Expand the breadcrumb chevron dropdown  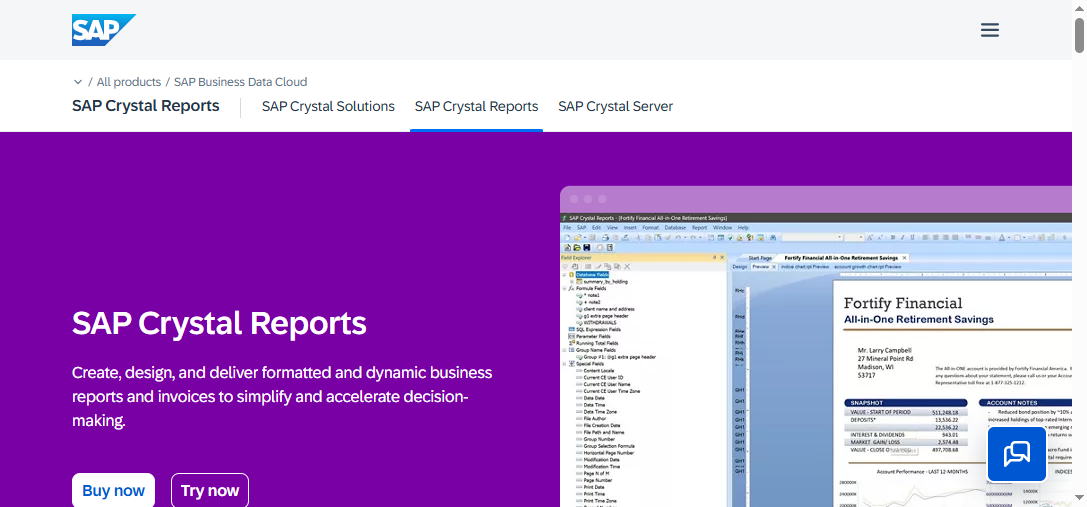(78, 82)
